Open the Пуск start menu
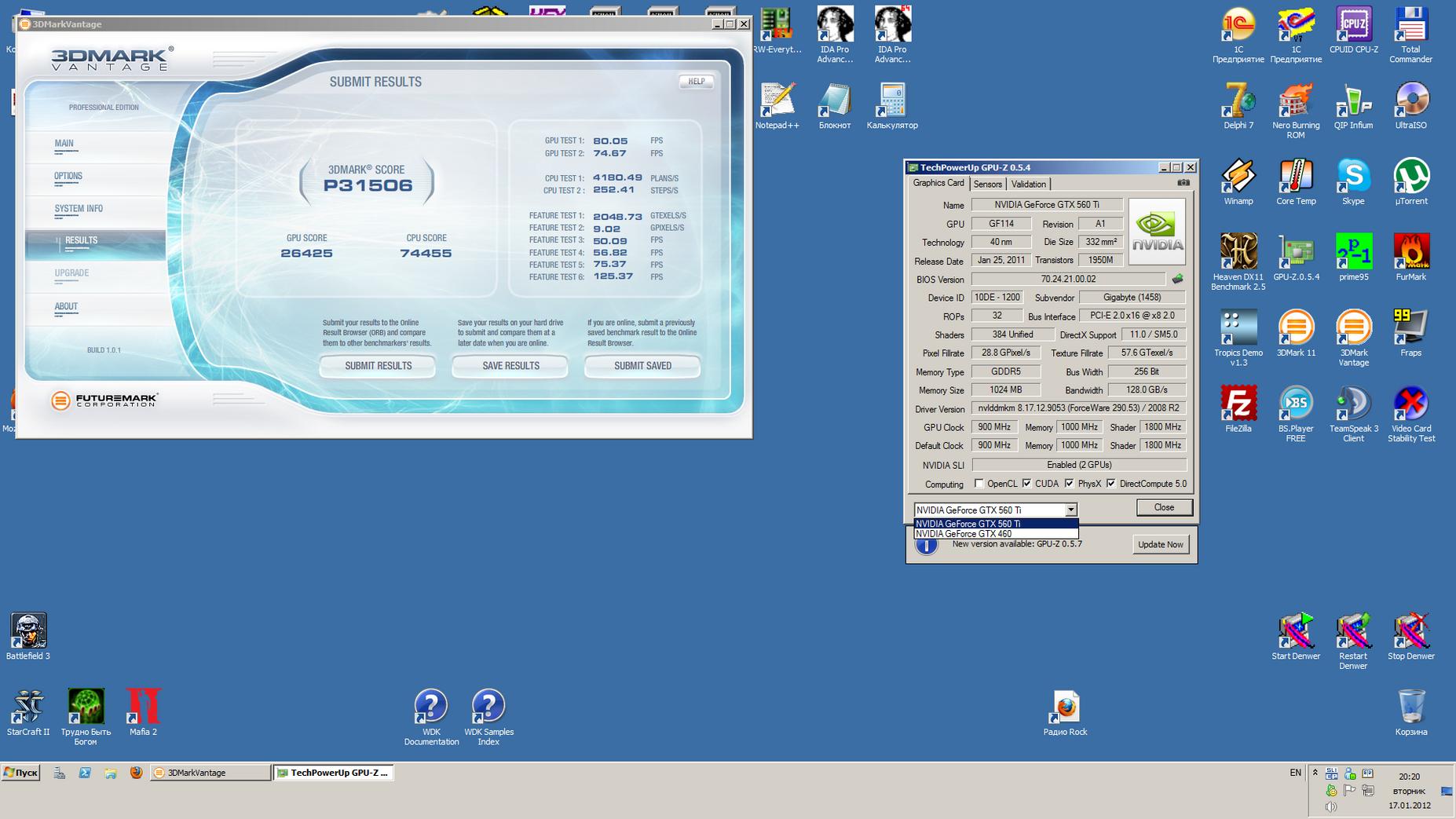1456x819 pixels. coord(21,773)
